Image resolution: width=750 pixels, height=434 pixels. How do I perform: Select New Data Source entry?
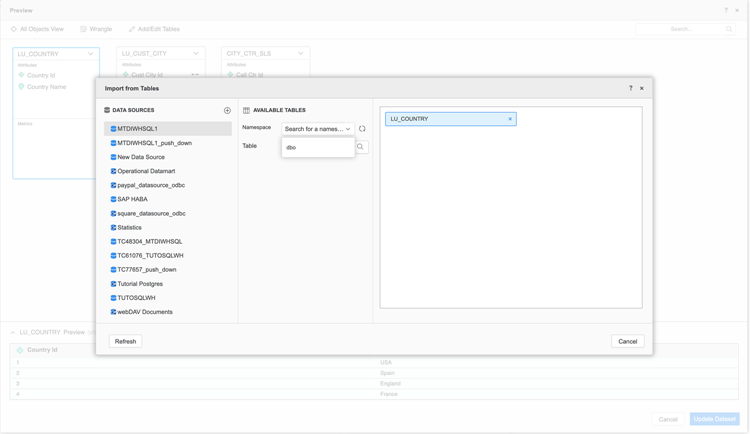coord(141,157)
